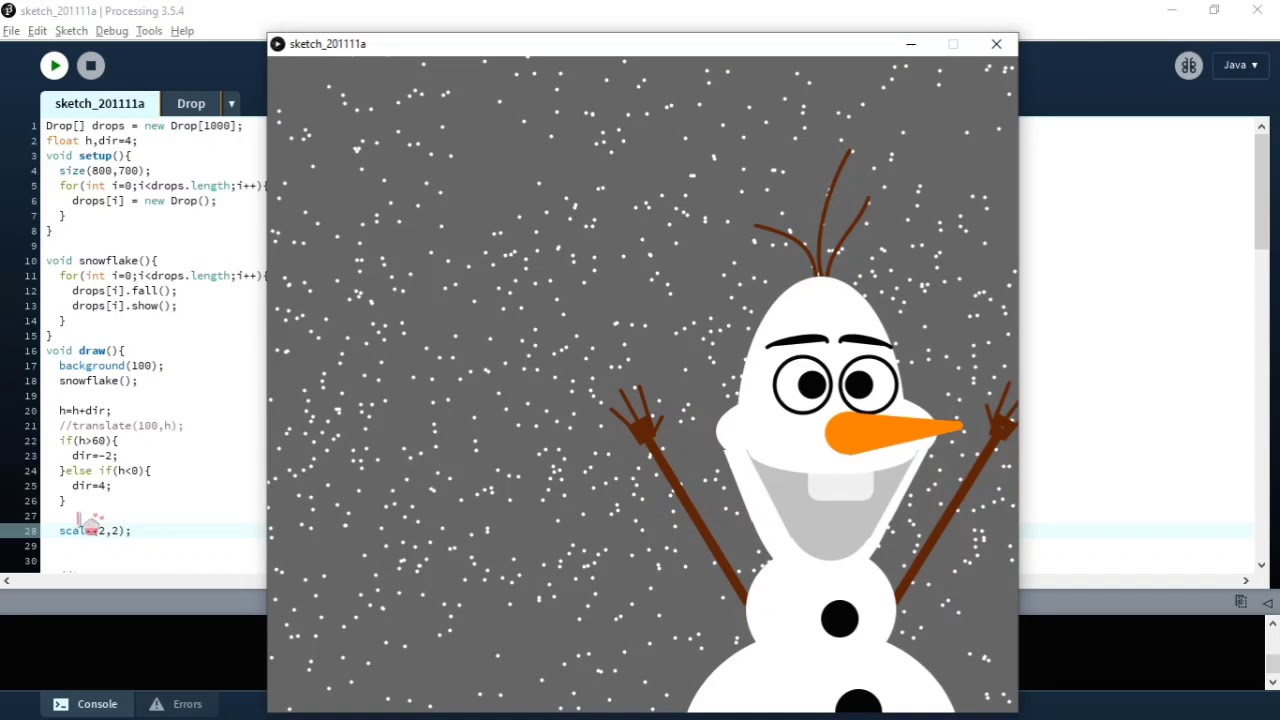Click the 'void setup(){' line
The height and width of the screenshot is (720, 1280).
coord(88,156)
